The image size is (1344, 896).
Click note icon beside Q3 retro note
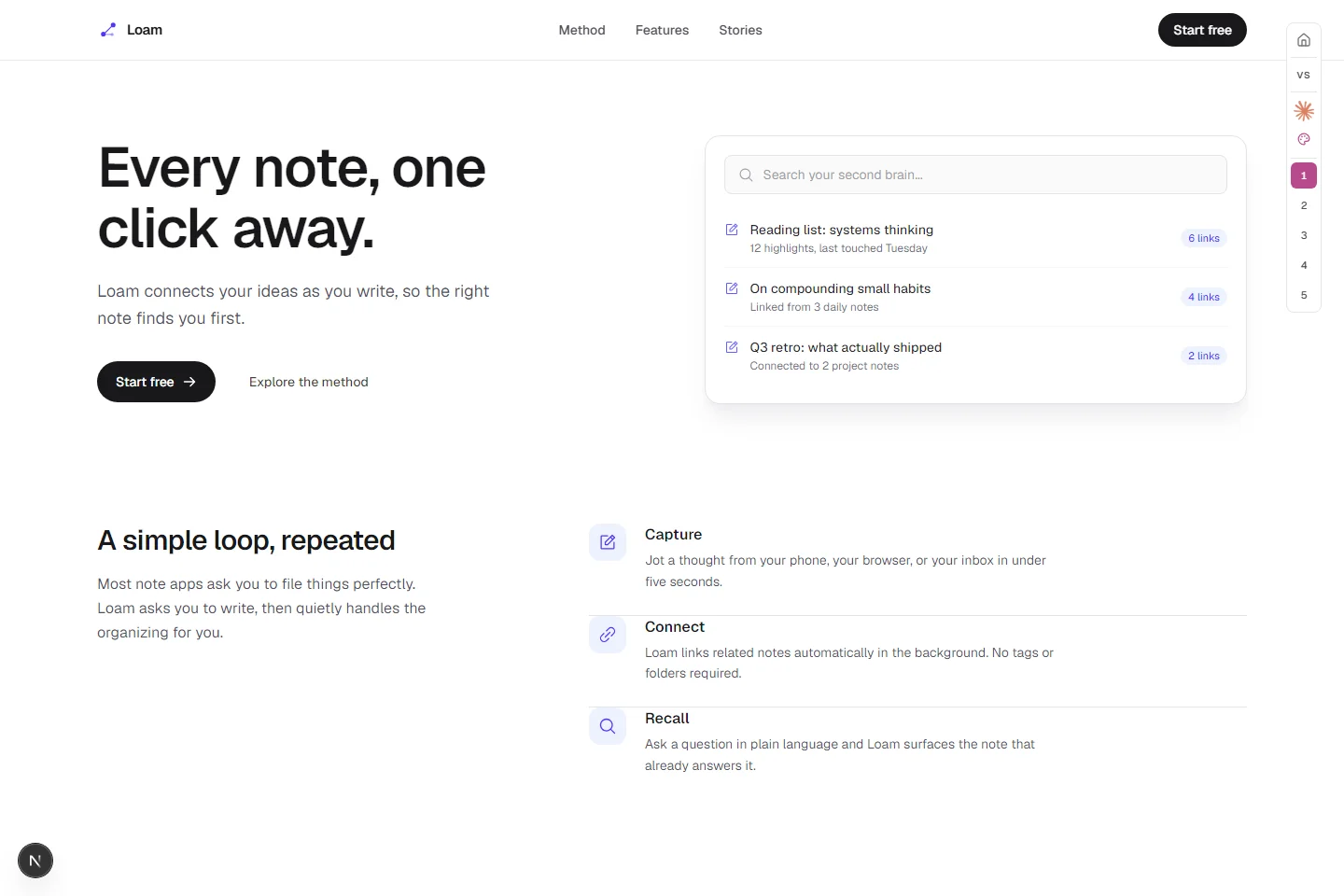tap(732, 347)
